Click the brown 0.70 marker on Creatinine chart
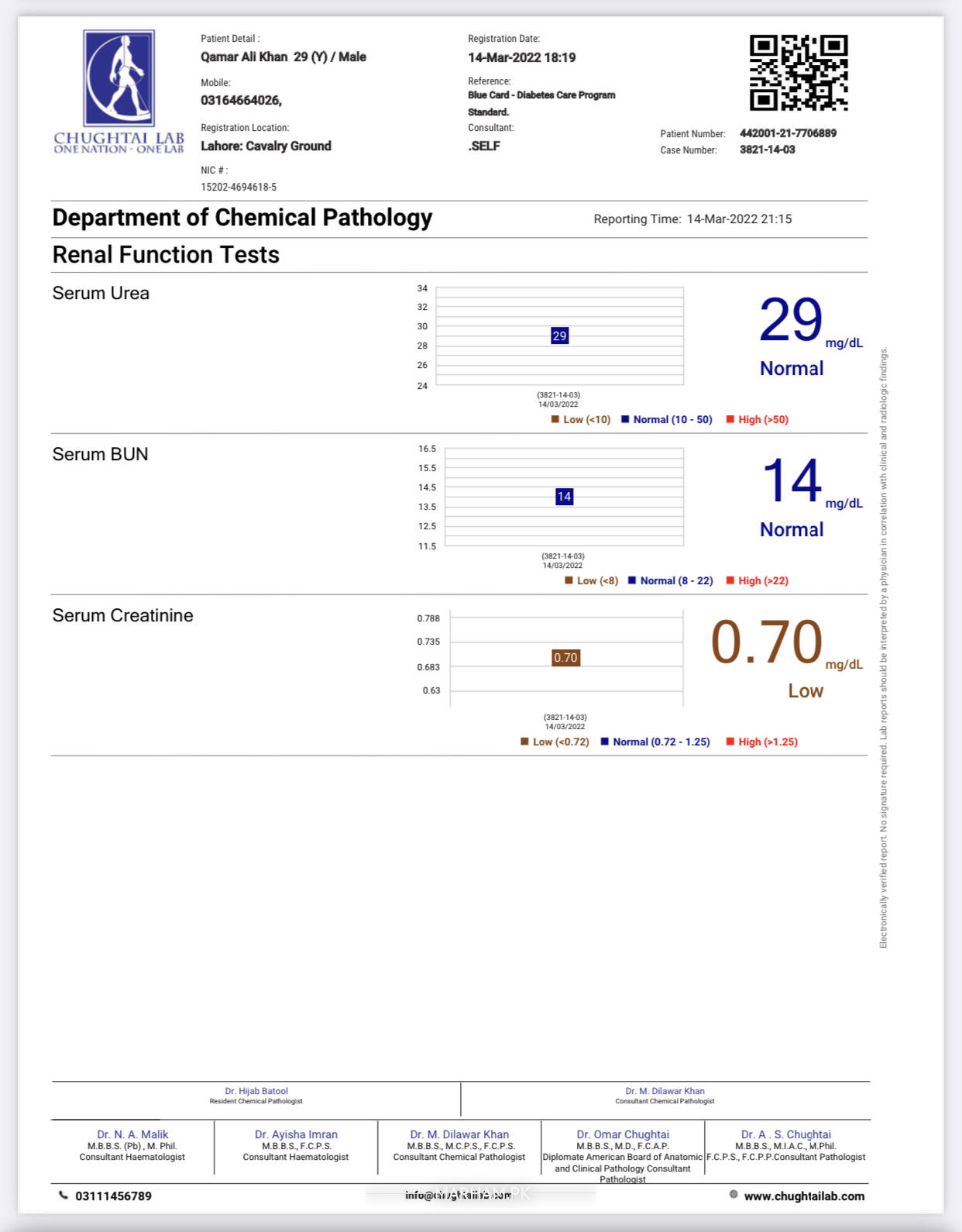Viewport: 962px width, 1232px height. tap(565, 658)
